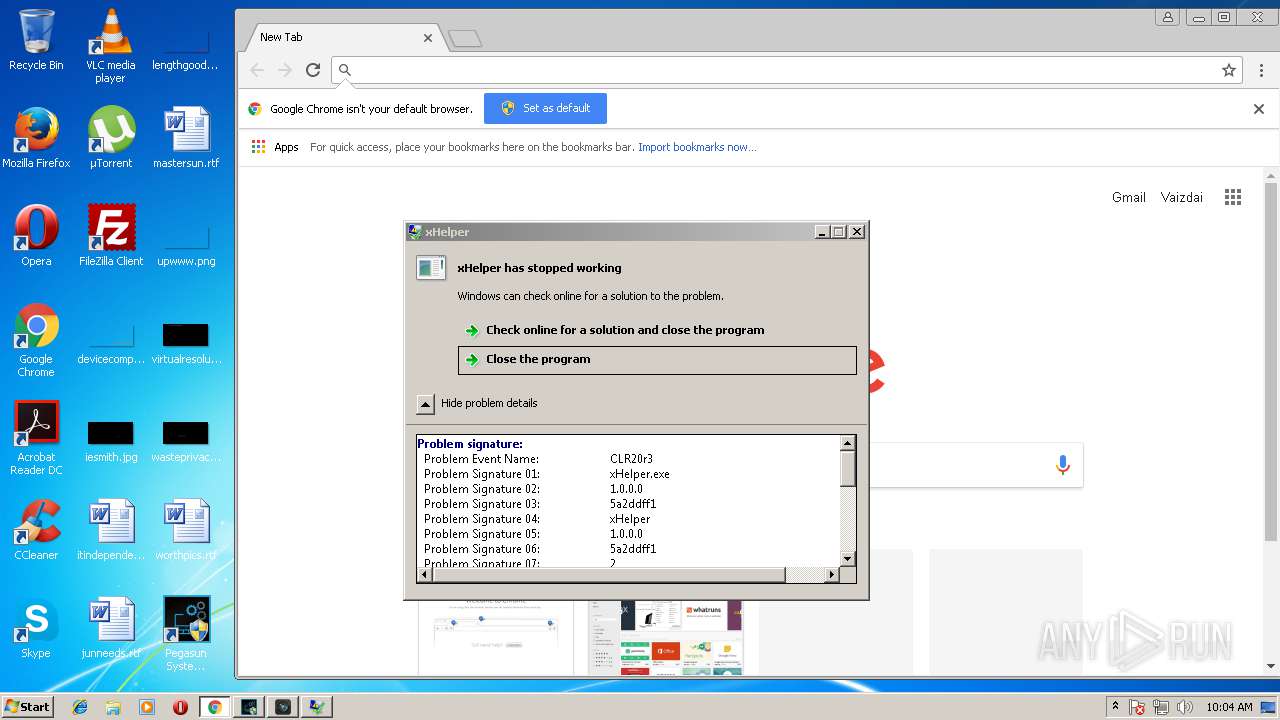Open Apps shortcut in bookmarks bar
The width and height of the screenshot is (1280, 720).
275,147
